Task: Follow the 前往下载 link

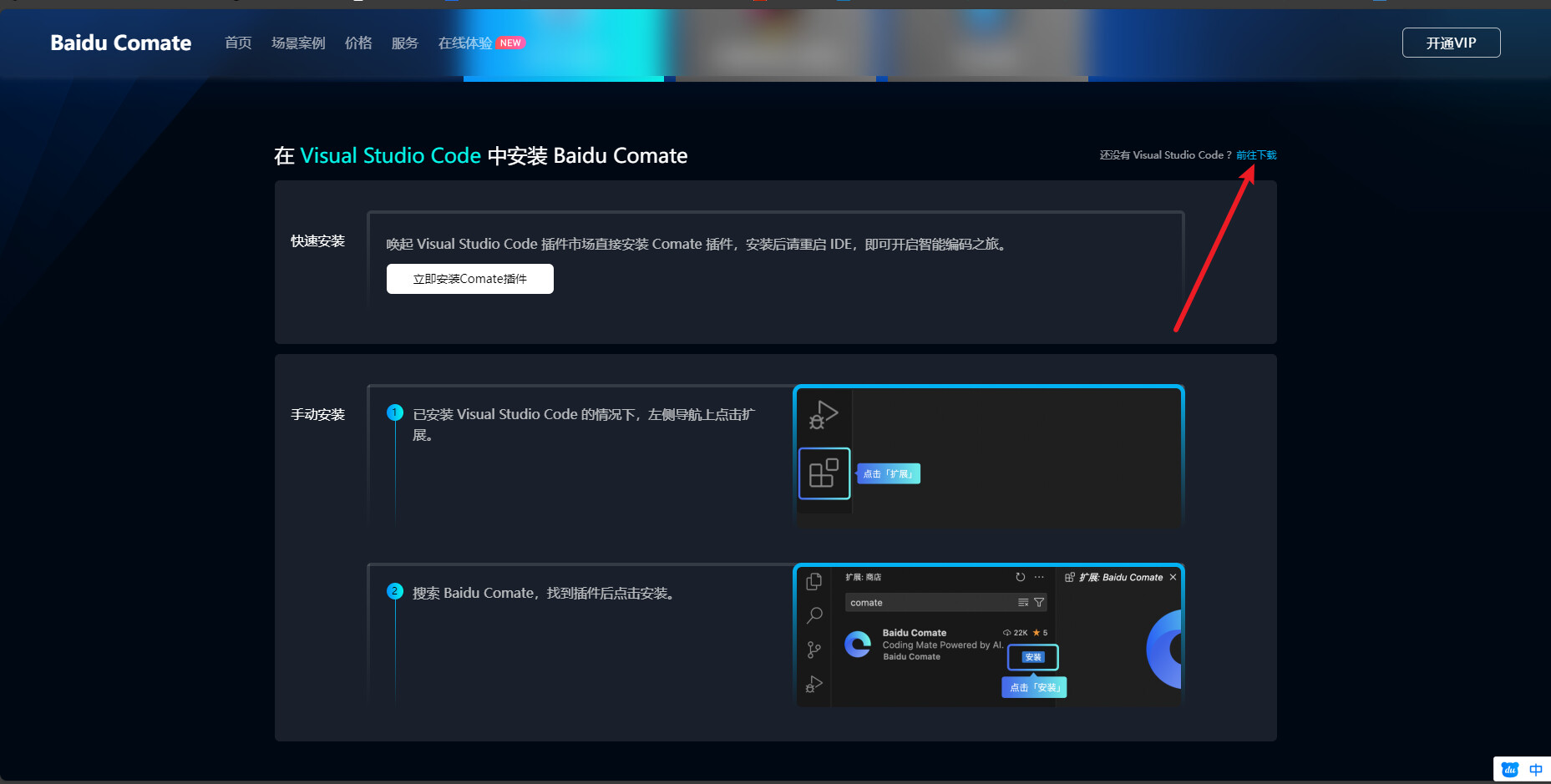Action: [1256, 155]
